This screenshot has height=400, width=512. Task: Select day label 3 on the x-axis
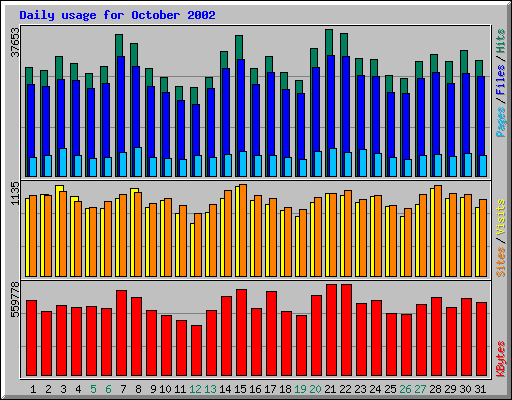point(63,389)
